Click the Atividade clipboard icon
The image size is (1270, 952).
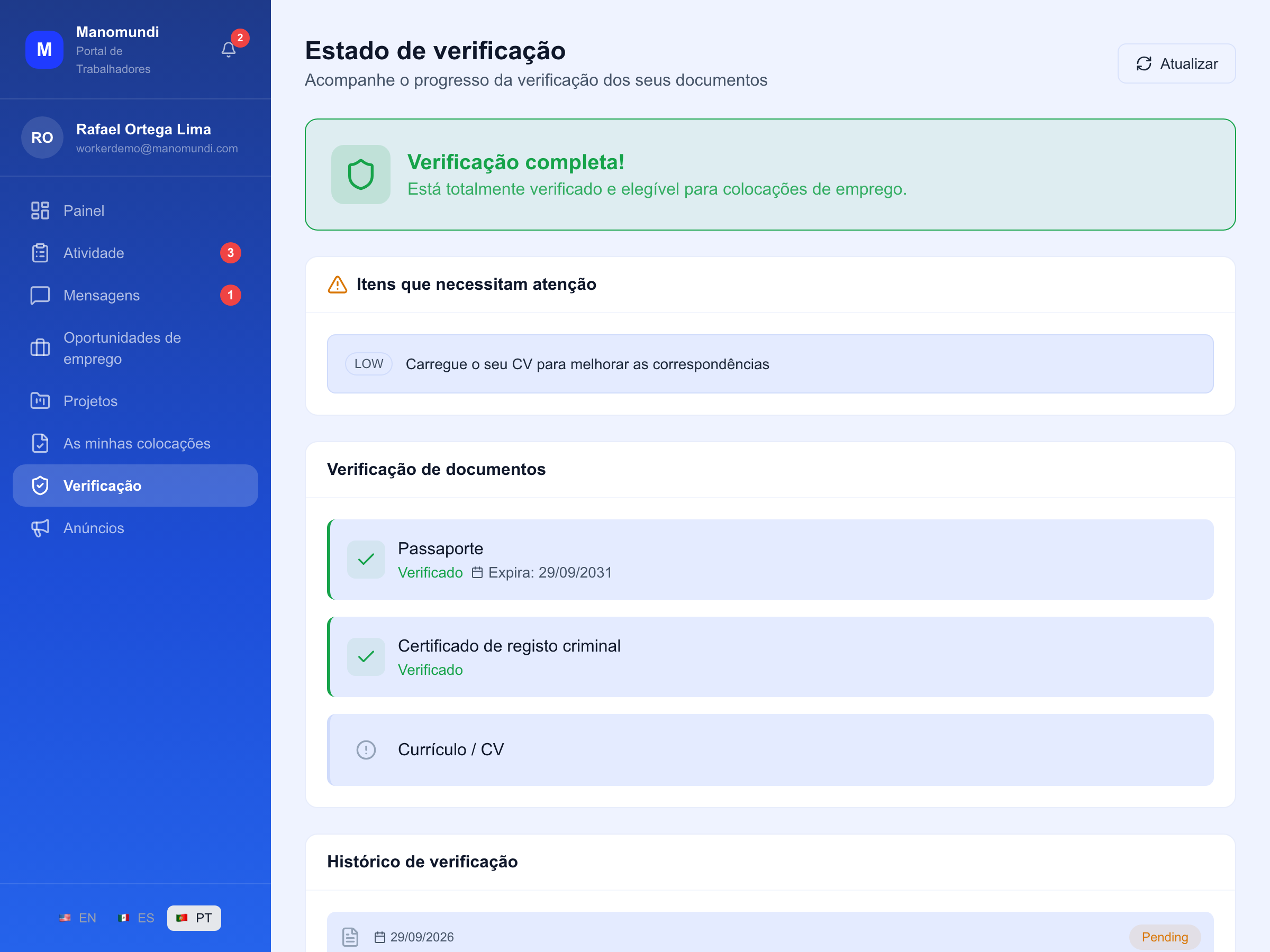(40, 253)
